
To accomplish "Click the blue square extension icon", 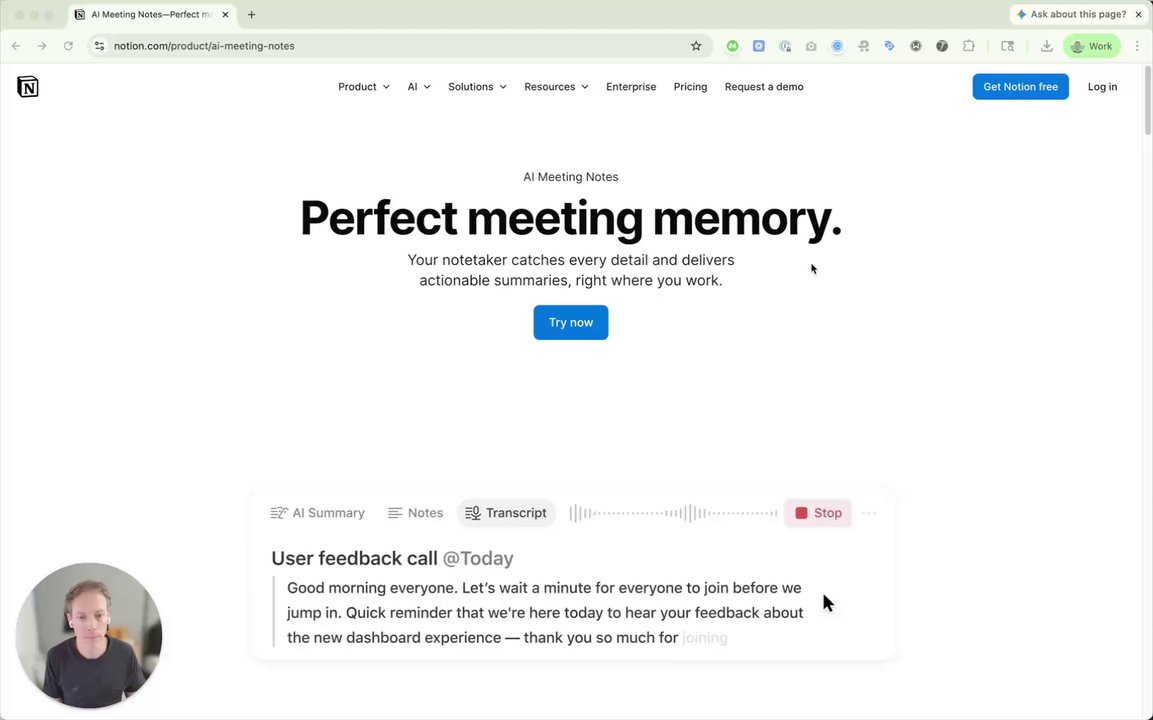I will 759,46.
